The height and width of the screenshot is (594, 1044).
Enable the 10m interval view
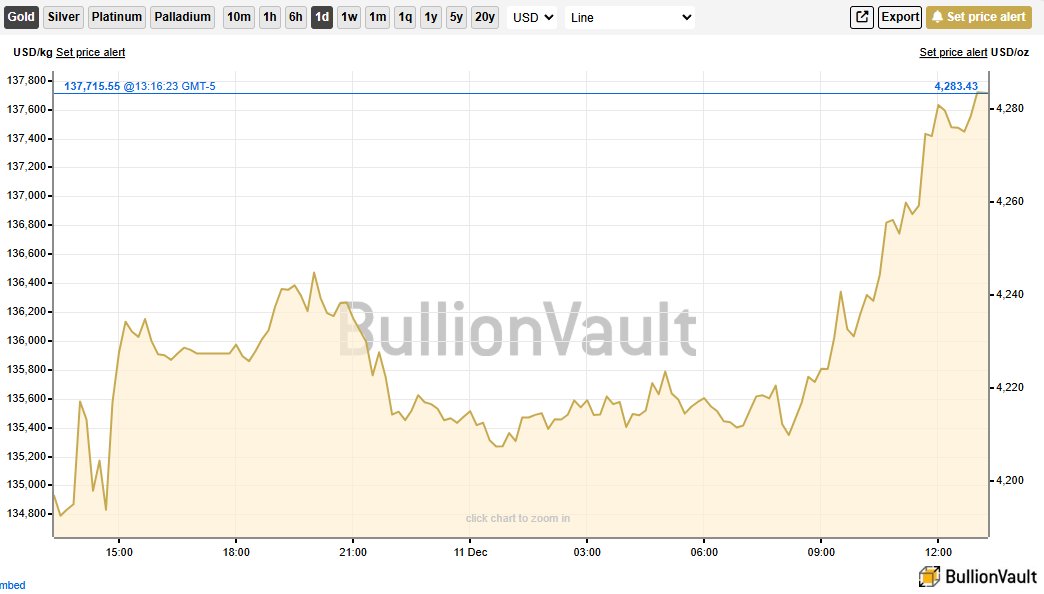point(238,16)
